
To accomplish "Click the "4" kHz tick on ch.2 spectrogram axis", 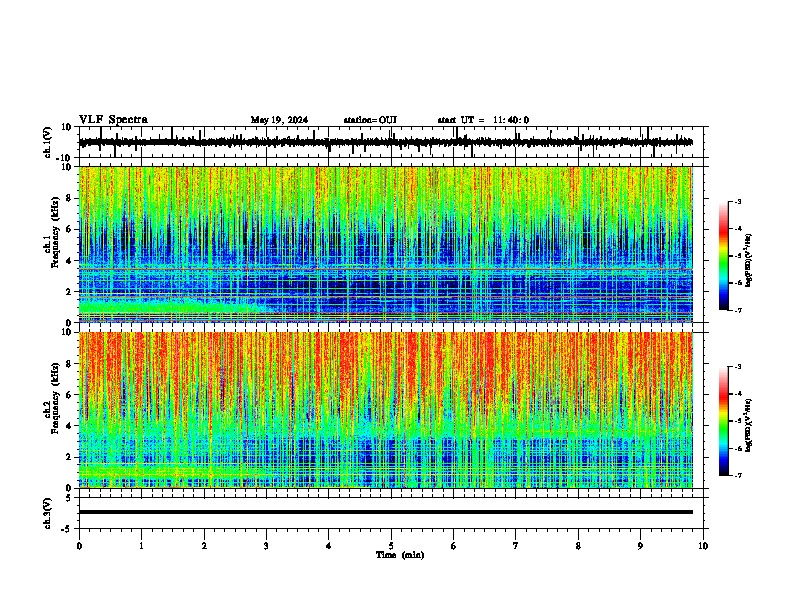I will (x=71, y=426).
